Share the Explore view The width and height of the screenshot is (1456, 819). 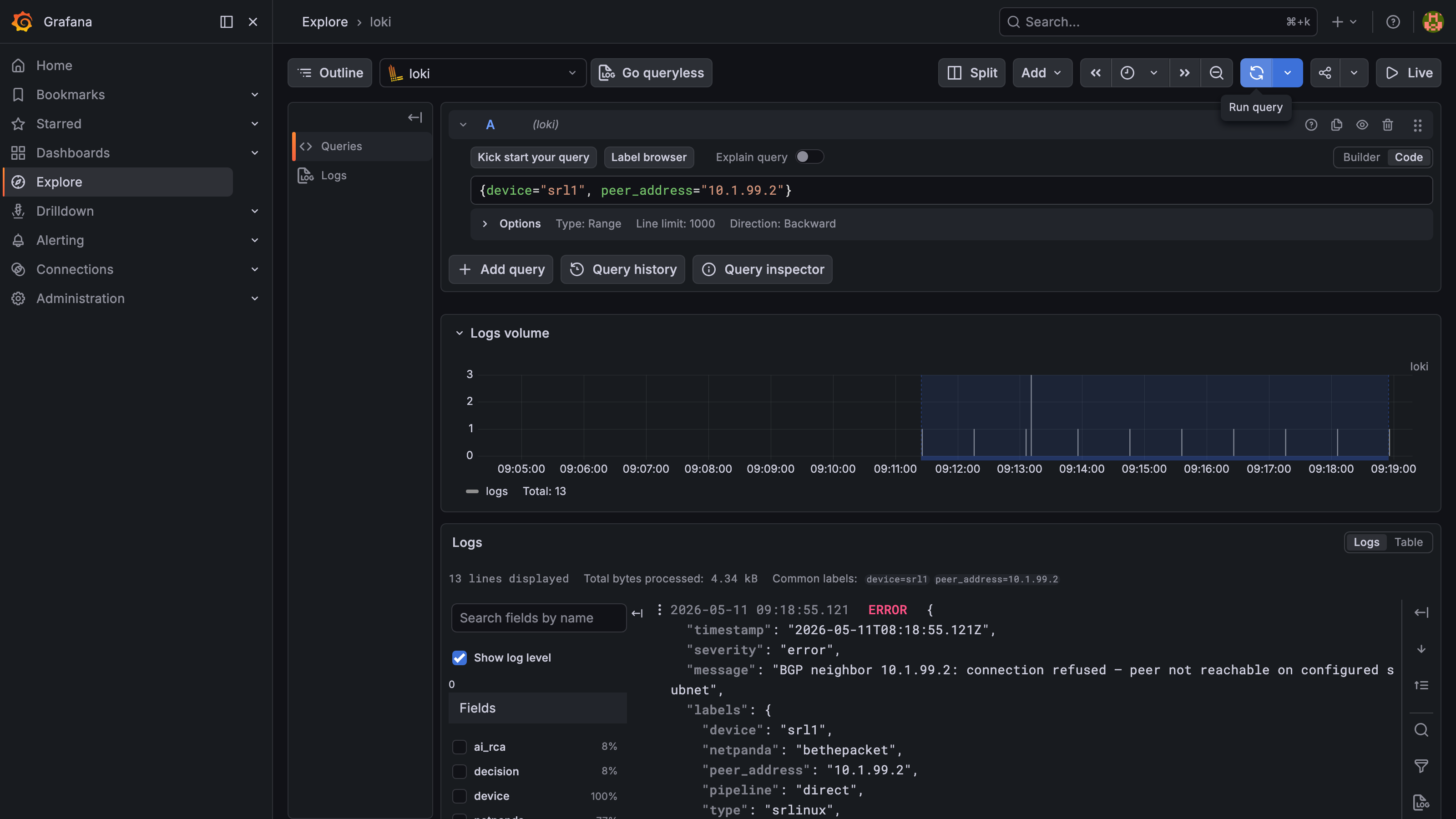pyautogui.click(x=1325, y=73)
